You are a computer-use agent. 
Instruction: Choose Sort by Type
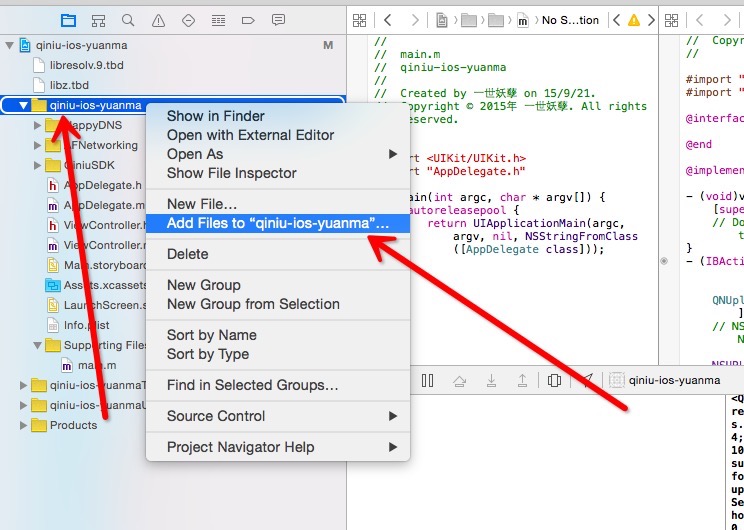click(x=278, y=354)
